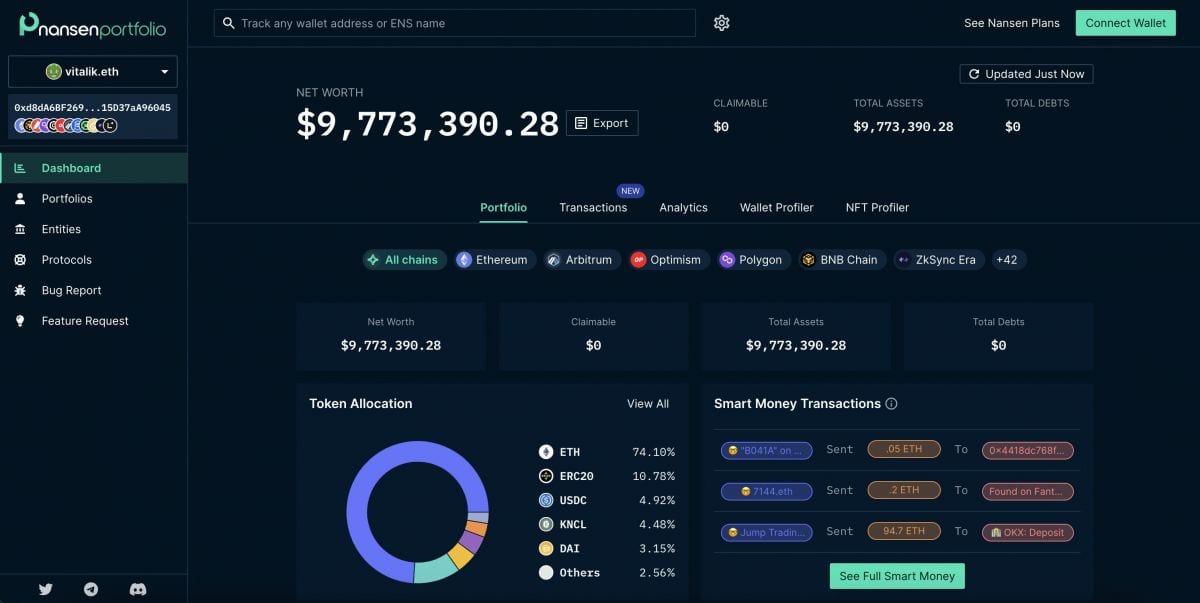Open the settings gear next to search

[721, 22]
